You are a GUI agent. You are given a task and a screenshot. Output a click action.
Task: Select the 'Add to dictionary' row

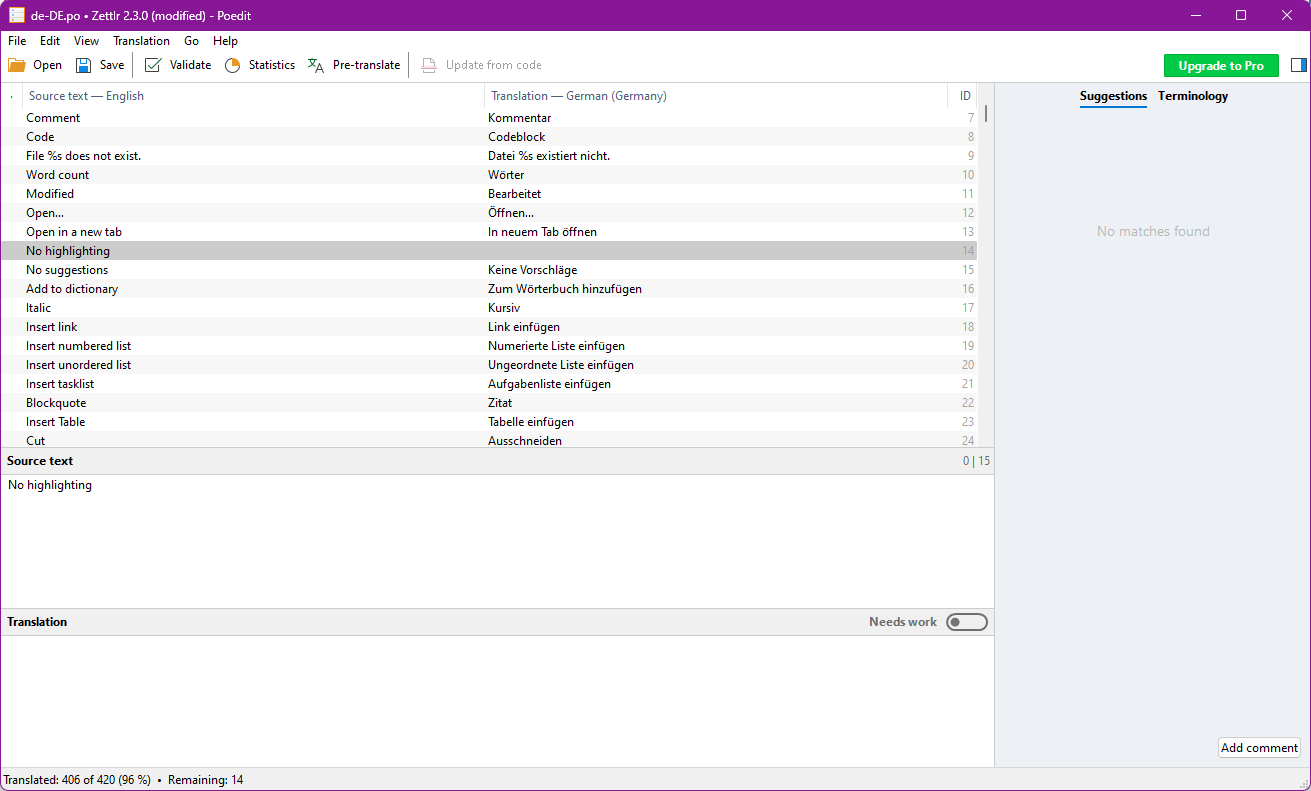pyautogui.click(x=489, y=289)
